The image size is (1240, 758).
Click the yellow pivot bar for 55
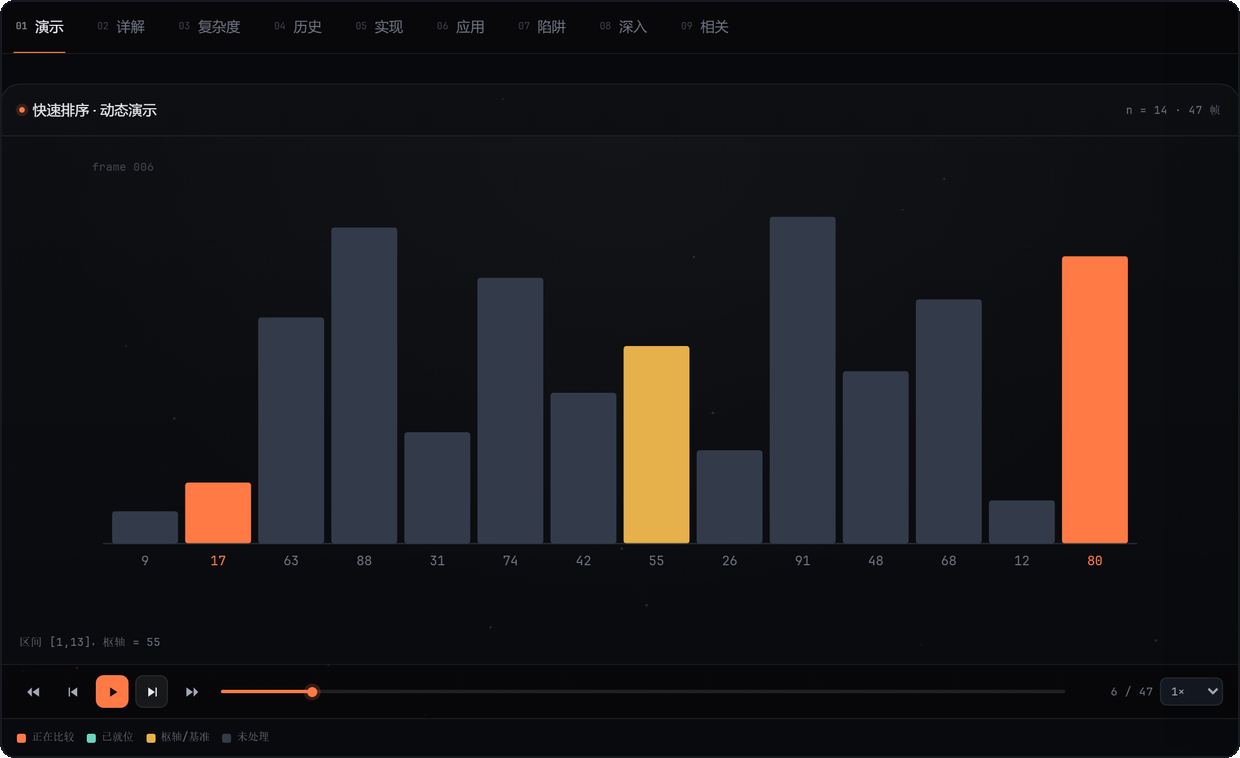point(656,445)
